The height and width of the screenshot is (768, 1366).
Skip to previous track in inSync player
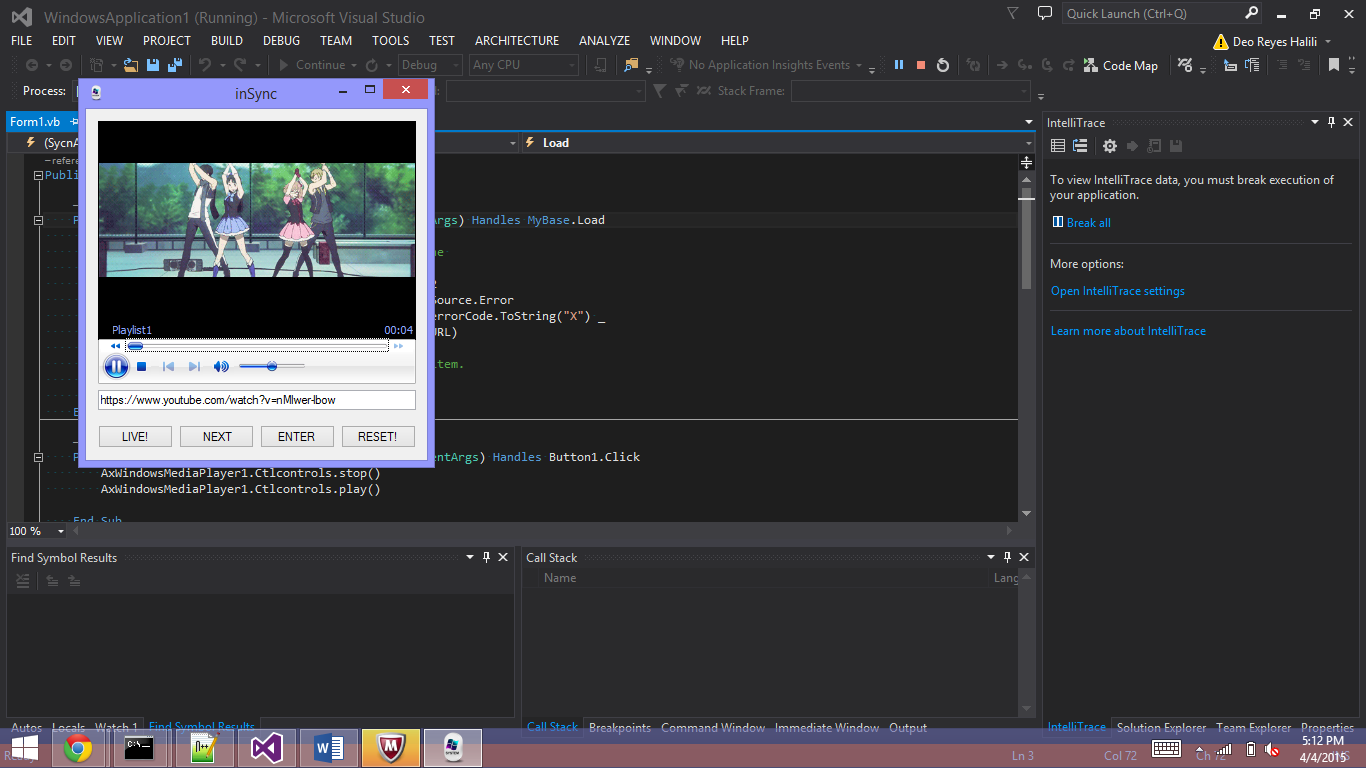pyautogui.click(x=168, y=367)
